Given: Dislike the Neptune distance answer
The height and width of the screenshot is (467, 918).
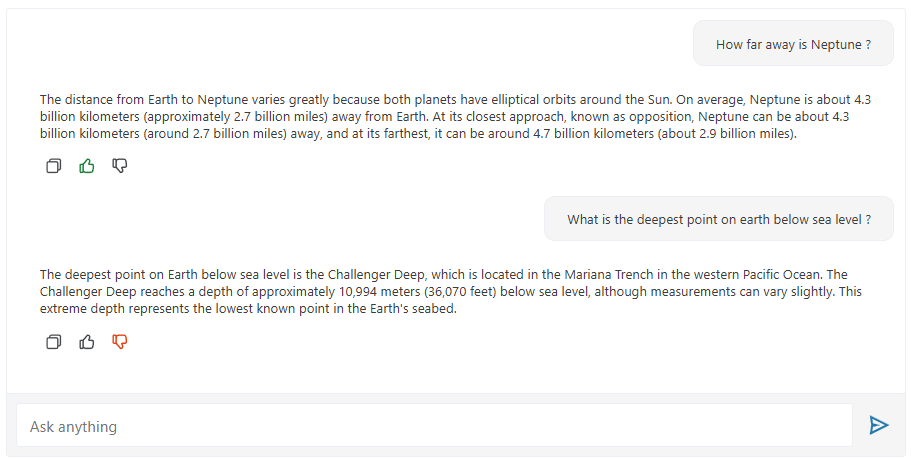Looking at the screenshot, I should 120,166.
